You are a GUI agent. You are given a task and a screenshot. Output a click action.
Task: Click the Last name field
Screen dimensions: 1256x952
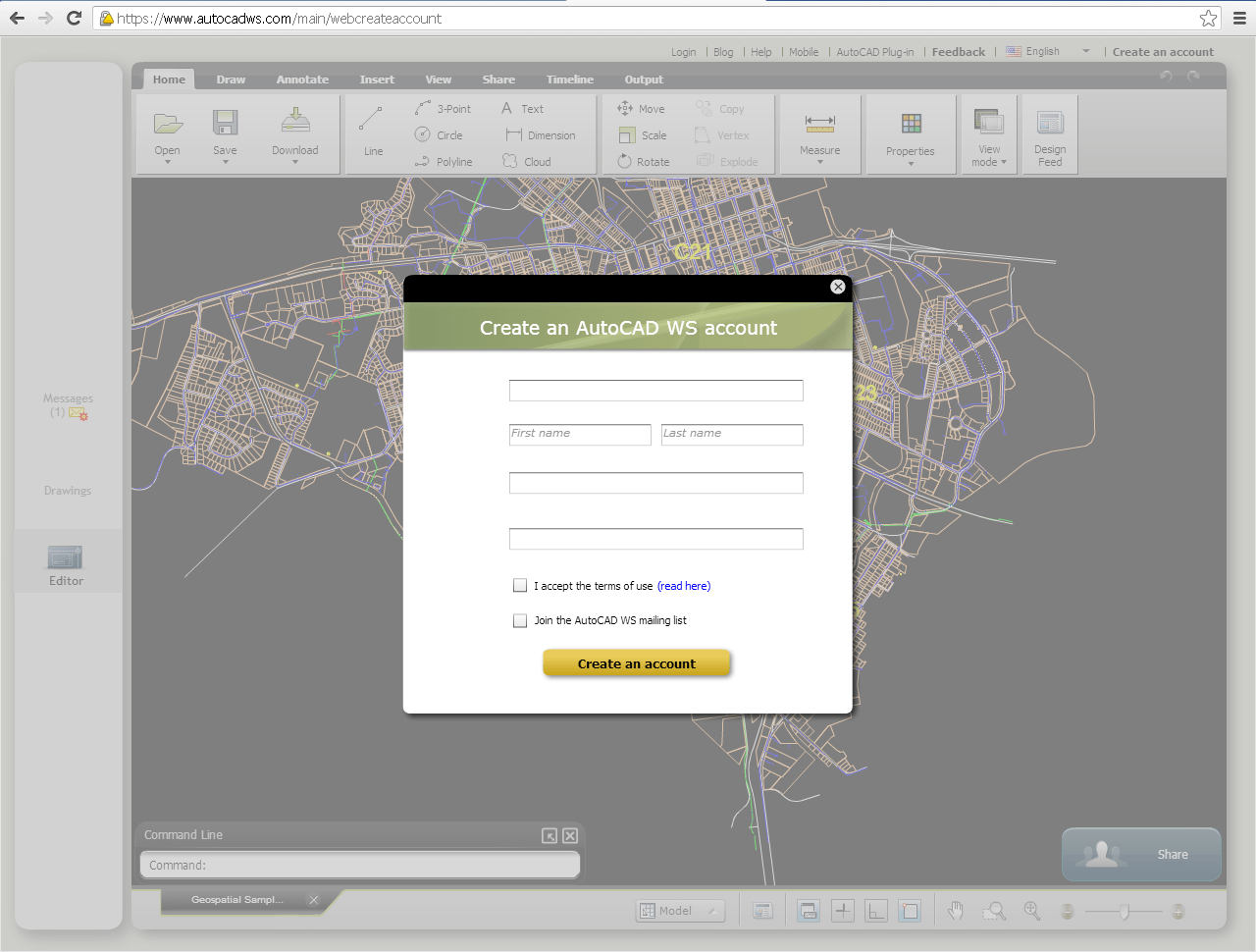coord(732,434)
